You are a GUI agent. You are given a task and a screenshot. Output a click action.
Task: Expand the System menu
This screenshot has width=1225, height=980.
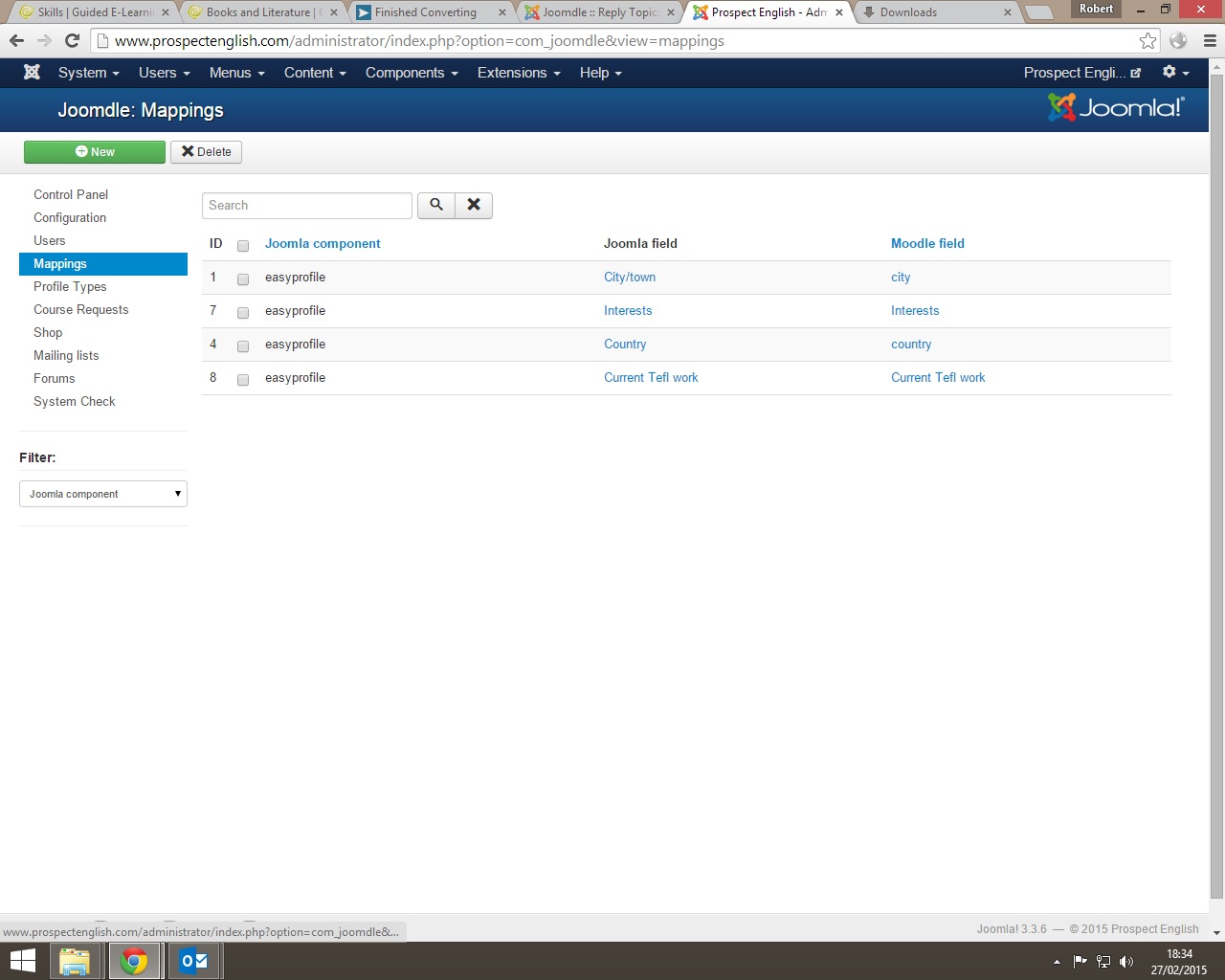(88, 73)
